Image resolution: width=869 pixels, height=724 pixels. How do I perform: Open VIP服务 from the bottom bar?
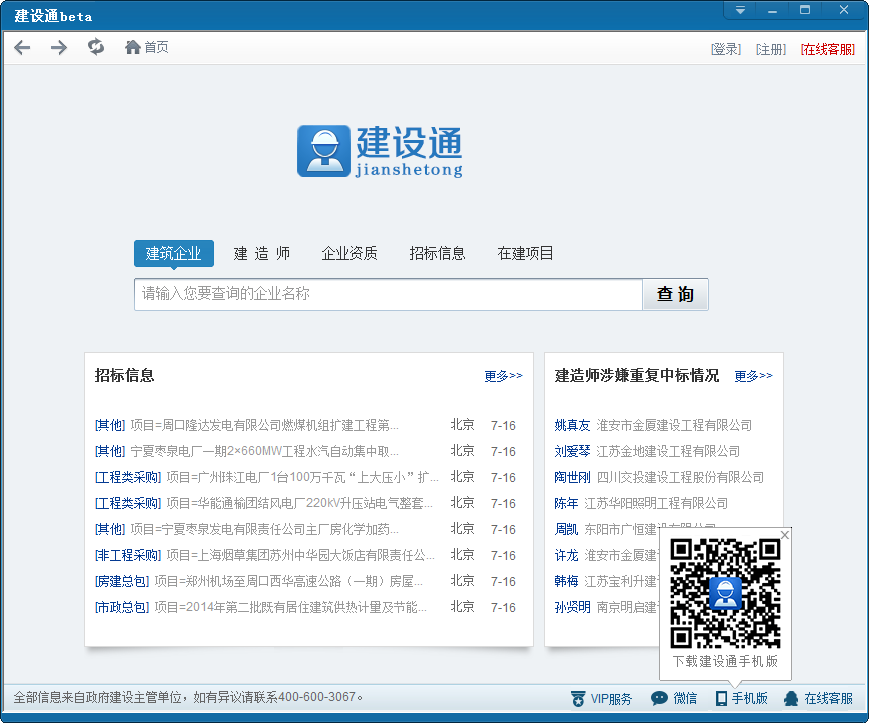600,699
